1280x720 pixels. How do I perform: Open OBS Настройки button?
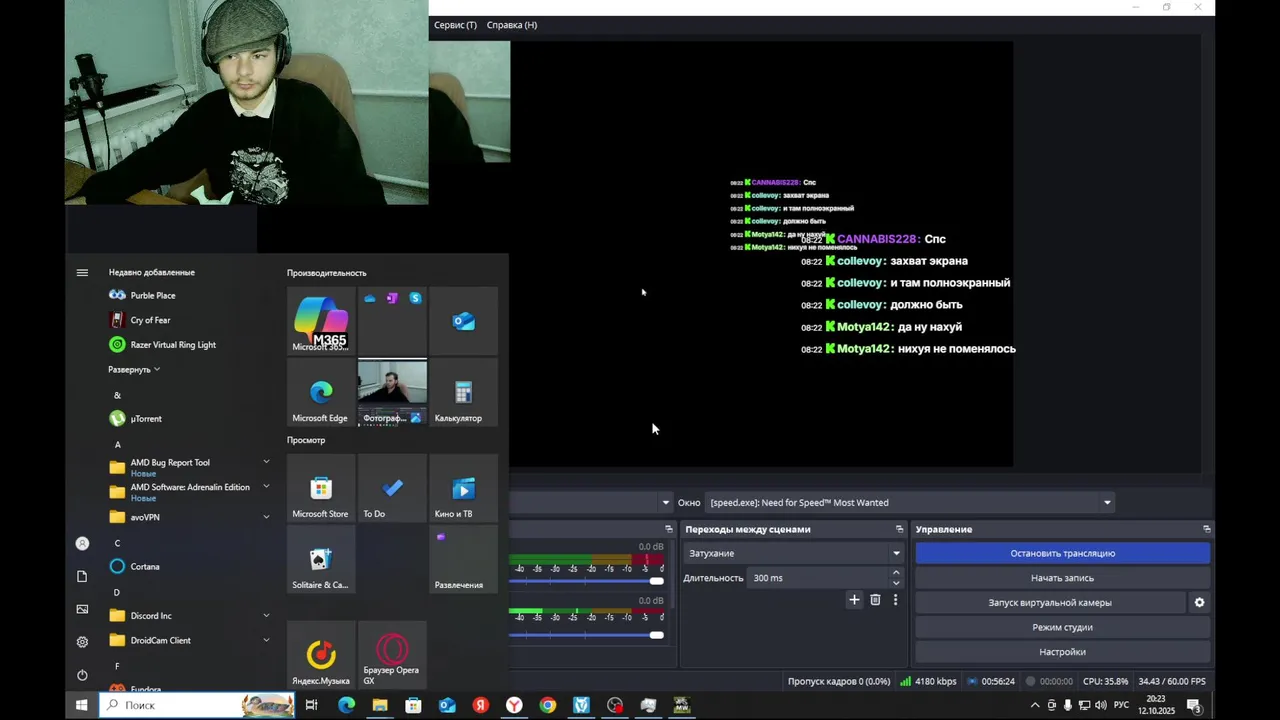(1062, 652)
